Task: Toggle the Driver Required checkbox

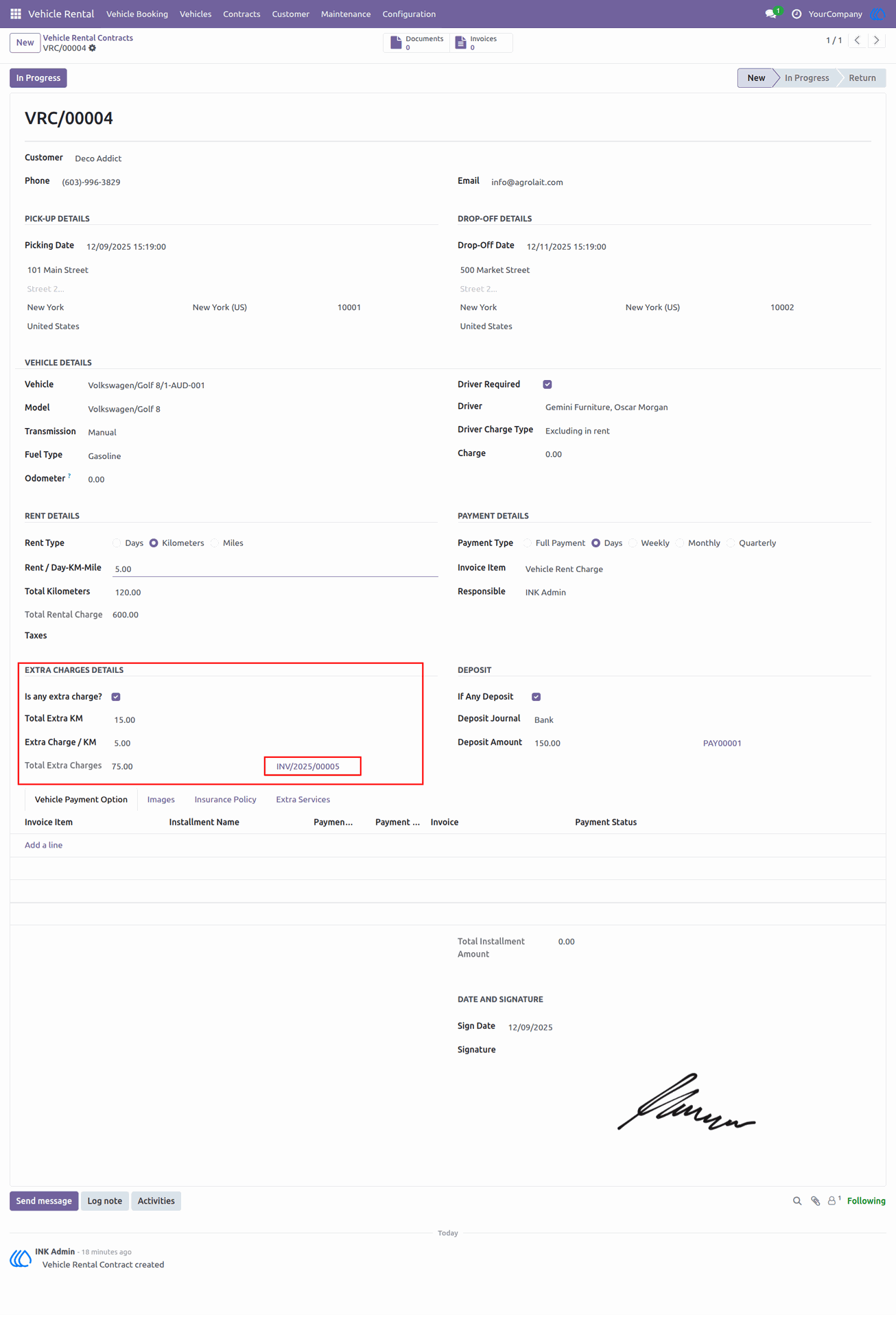Action: pyautogui.click(x=547, y=384)
